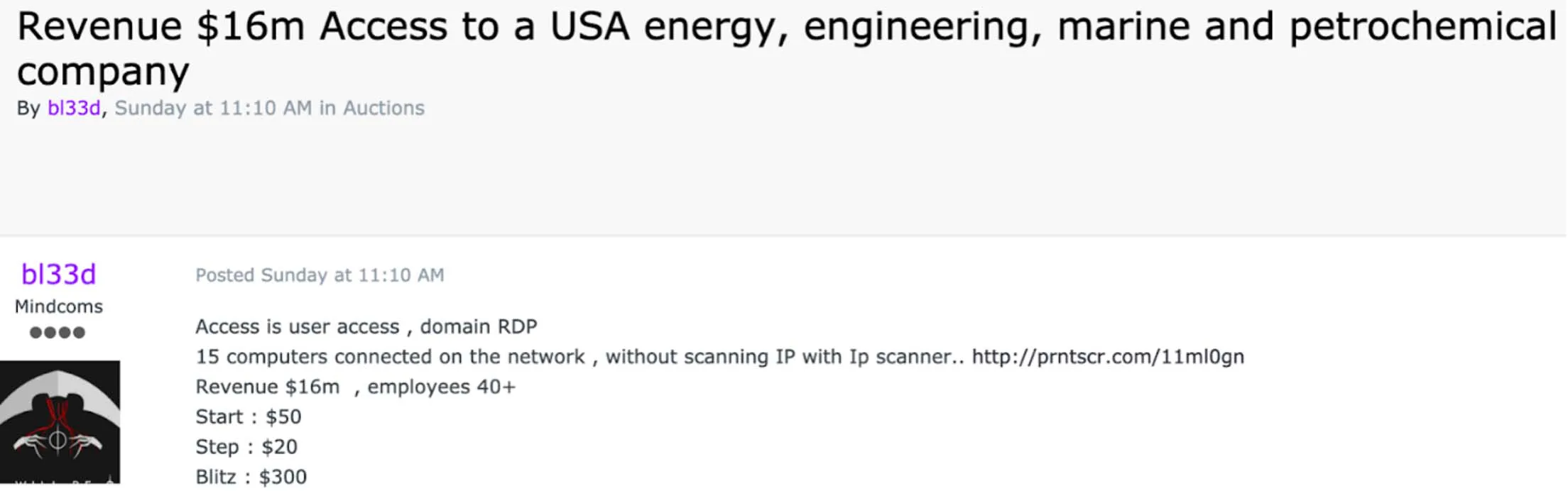Image resolution: width=1568 pixels, height=491 pixels.
Task: Open the Auctions forum link
Action: coord(383,108)
